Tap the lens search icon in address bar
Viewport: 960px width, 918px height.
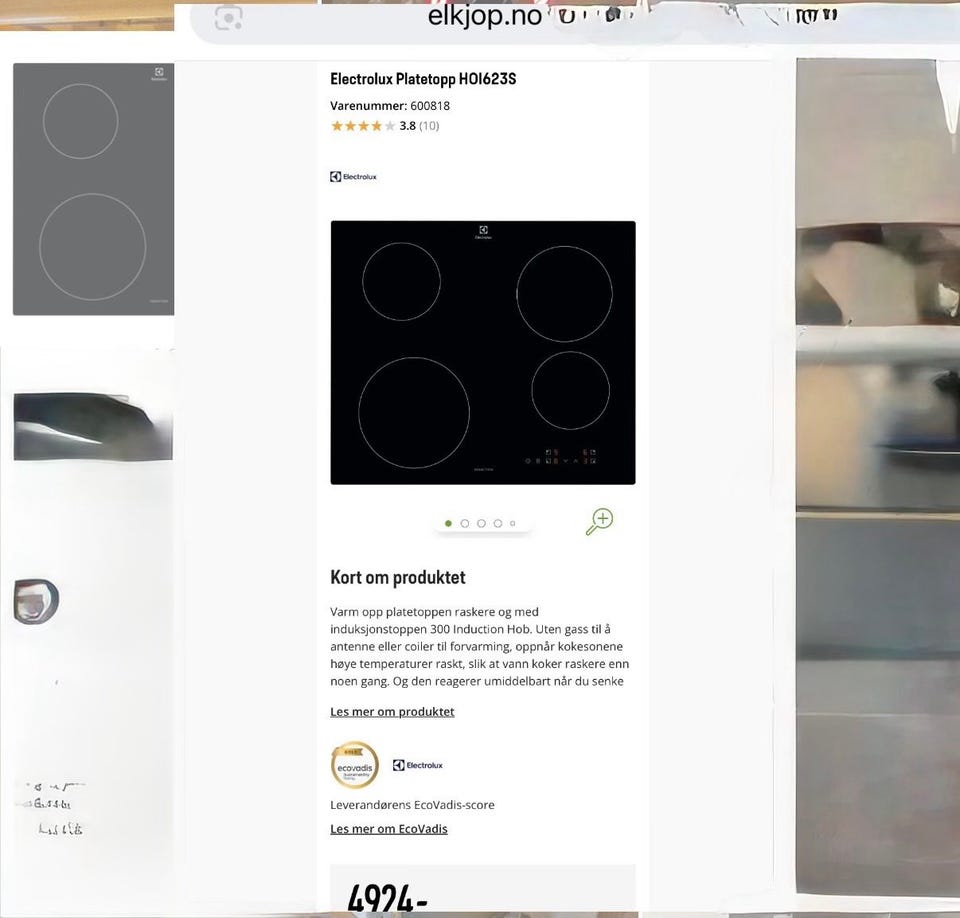pyautogui.click(x=228, y=18)
